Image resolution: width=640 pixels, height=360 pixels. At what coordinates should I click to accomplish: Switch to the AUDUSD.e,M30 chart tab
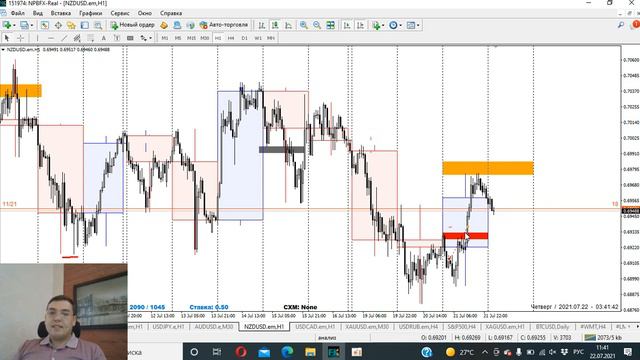[213, 327]
